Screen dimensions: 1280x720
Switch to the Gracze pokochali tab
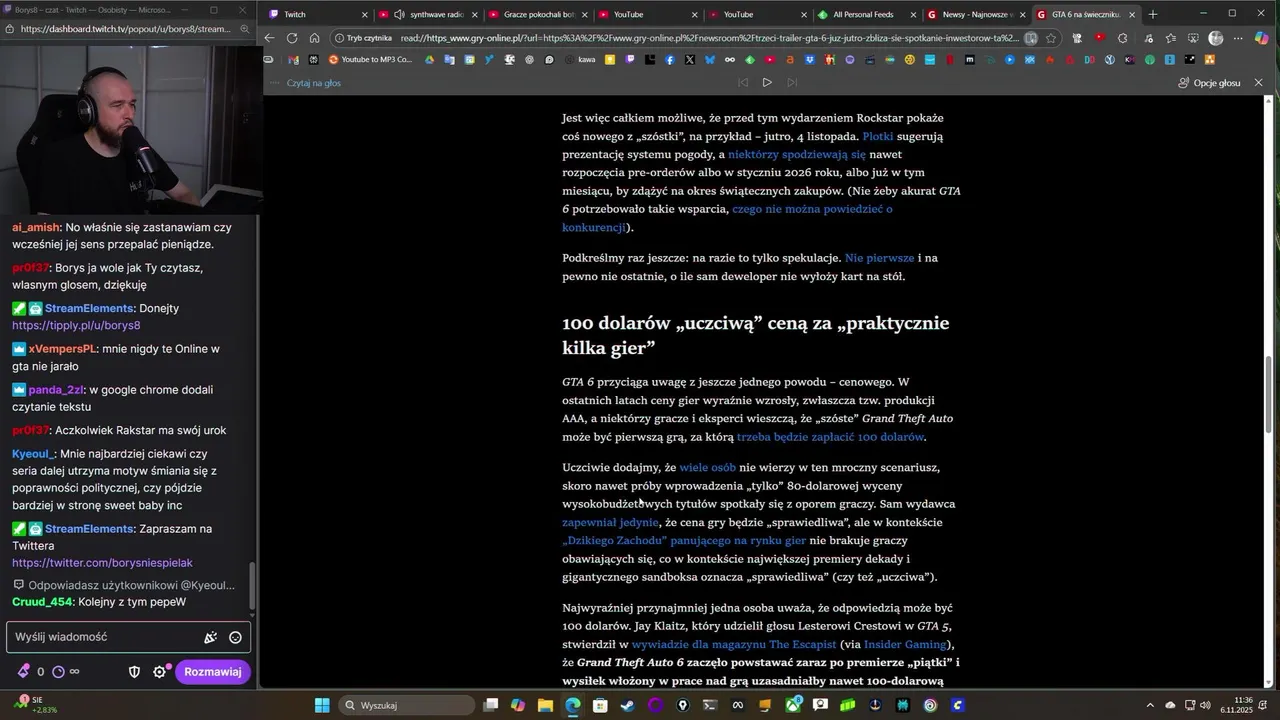click(539, 14)
